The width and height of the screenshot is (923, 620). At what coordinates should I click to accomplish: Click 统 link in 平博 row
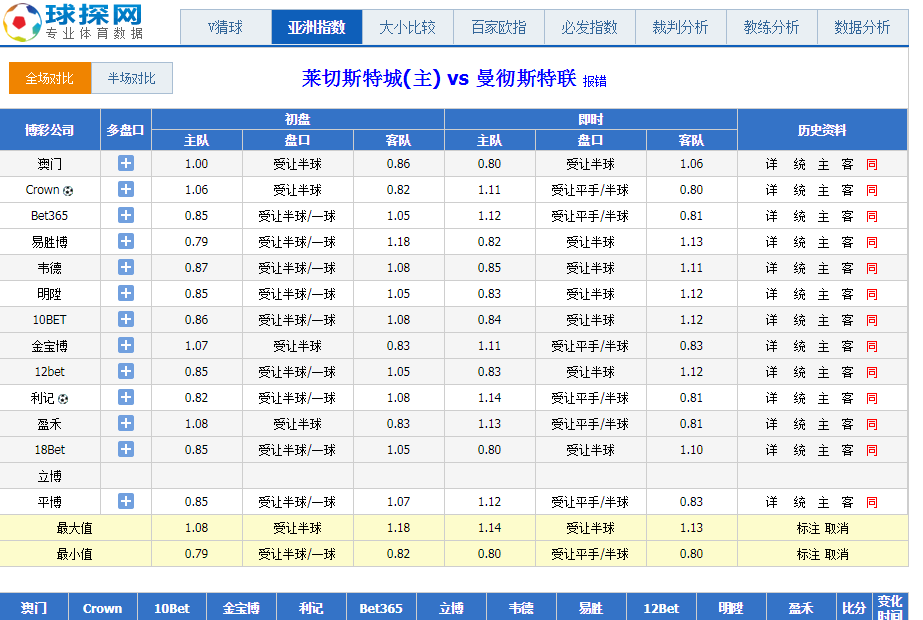click(799, 502)
